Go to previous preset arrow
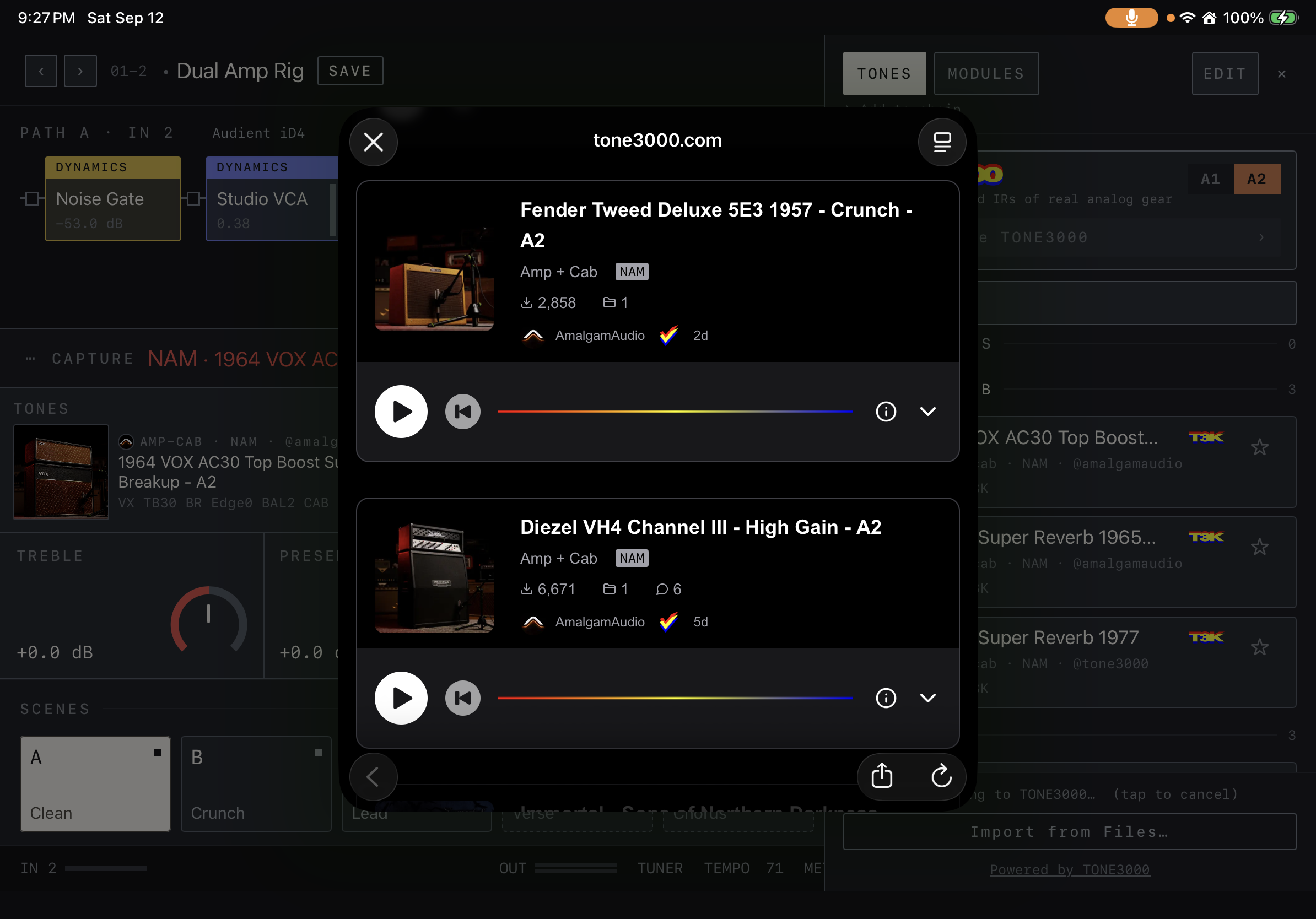 click(41, 71)
